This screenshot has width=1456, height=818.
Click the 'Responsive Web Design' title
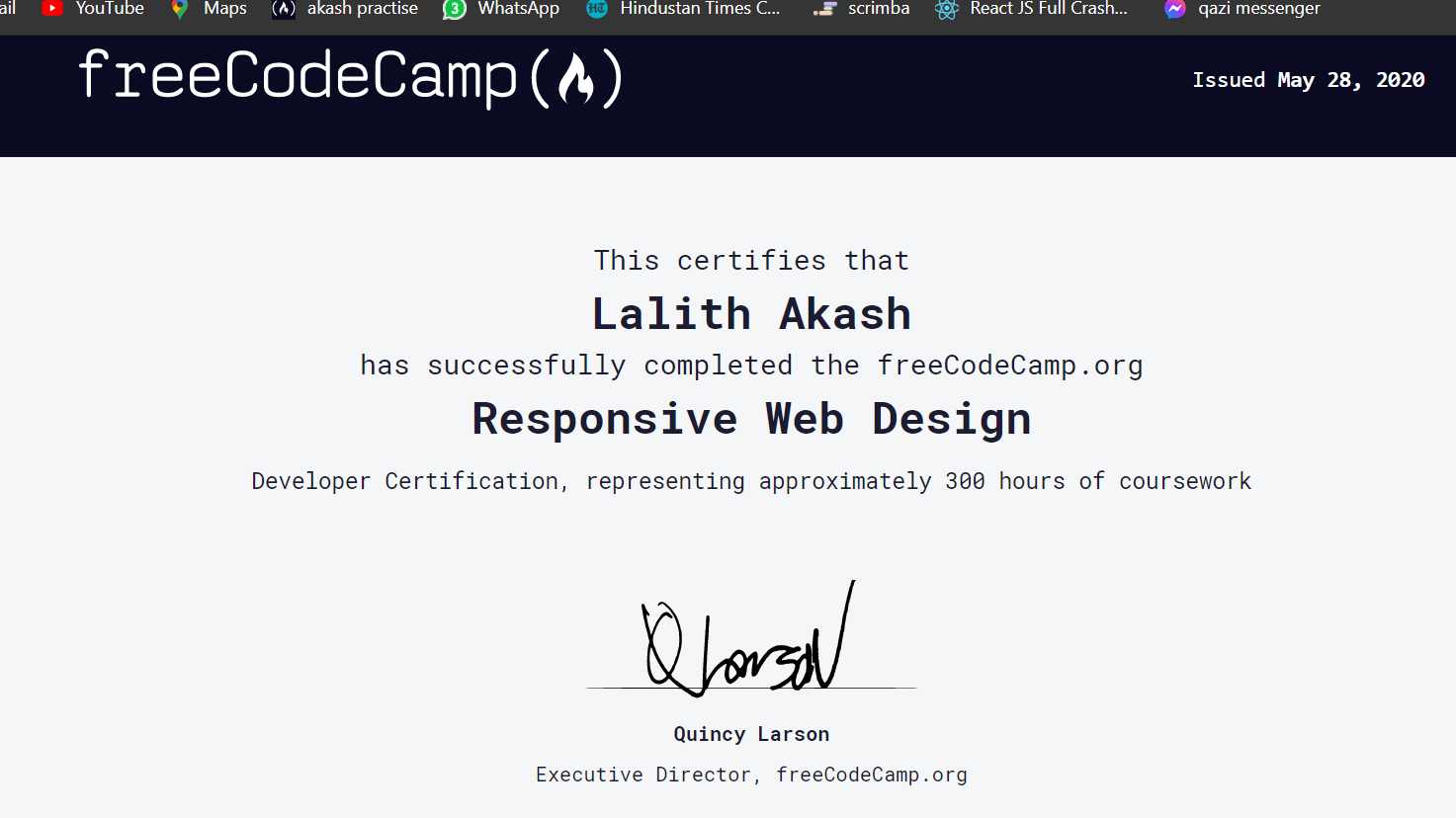pyautogui.click(x=751, y=420)
